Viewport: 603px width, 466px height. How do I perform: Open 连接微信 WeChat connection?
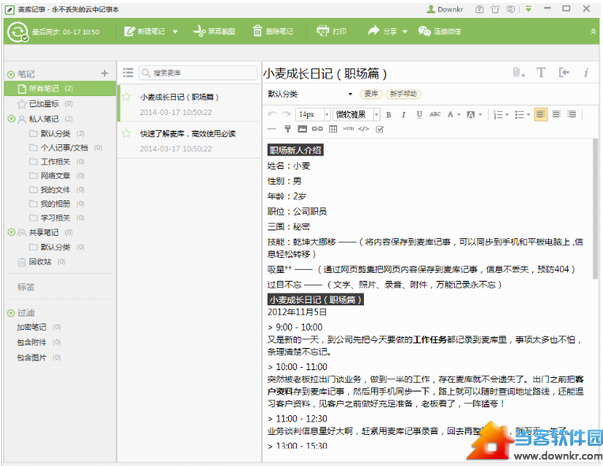[x=446, y=31]
